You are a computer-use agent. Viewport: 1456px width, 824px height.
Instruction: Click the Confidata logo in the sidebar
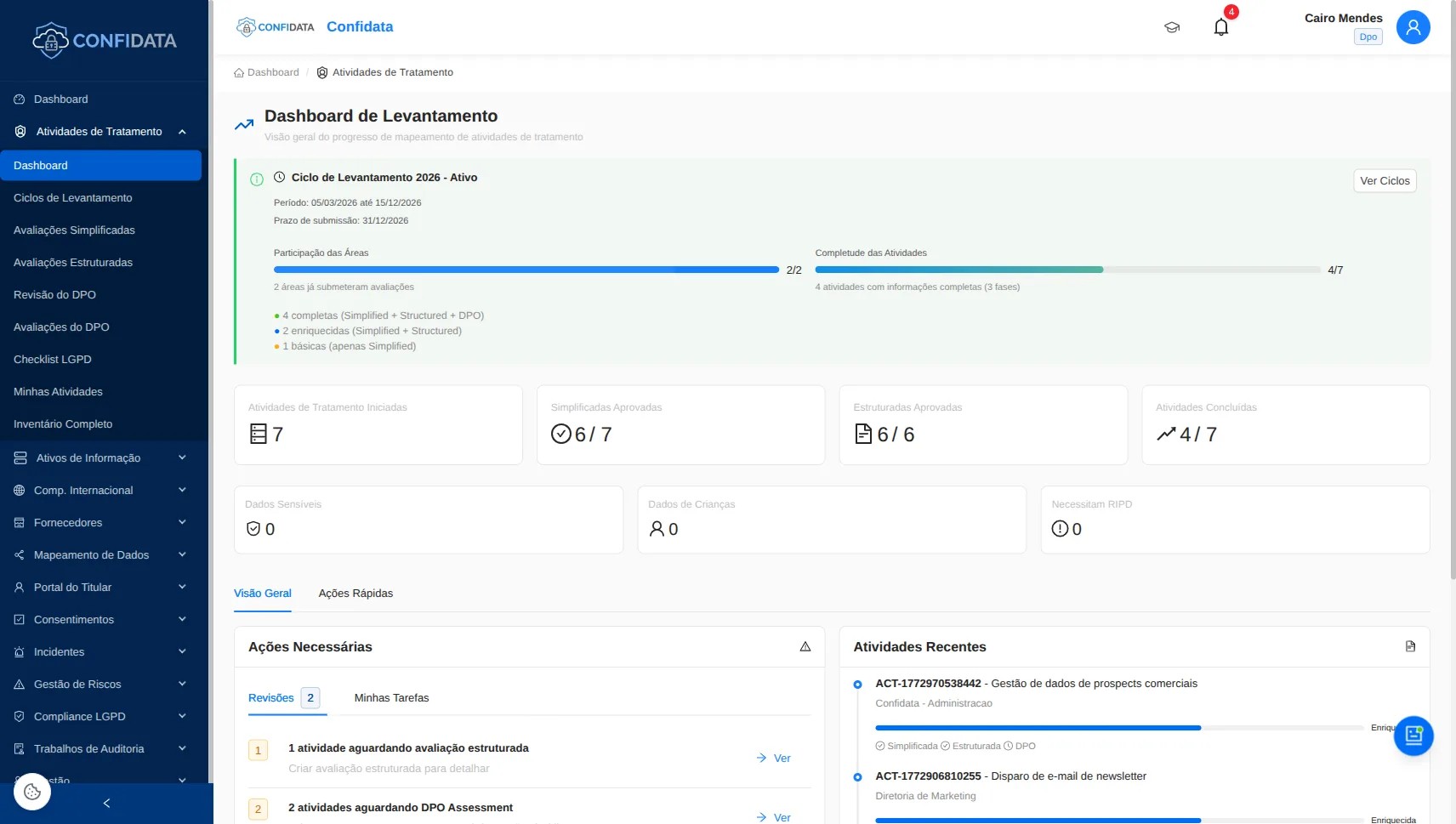(x=105, y=40)
